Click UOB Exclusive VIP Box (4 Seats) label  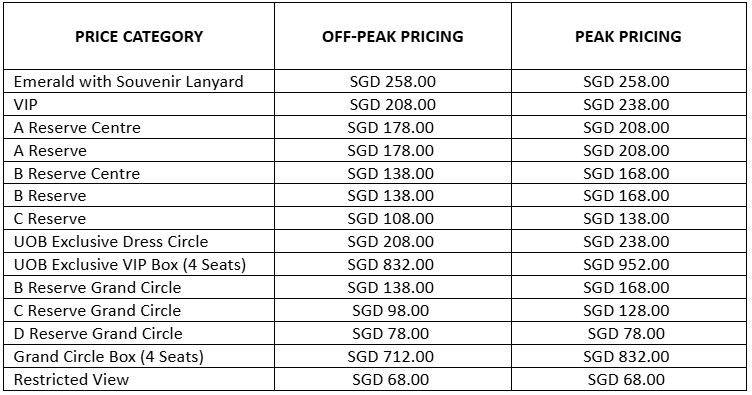point(129,265)
